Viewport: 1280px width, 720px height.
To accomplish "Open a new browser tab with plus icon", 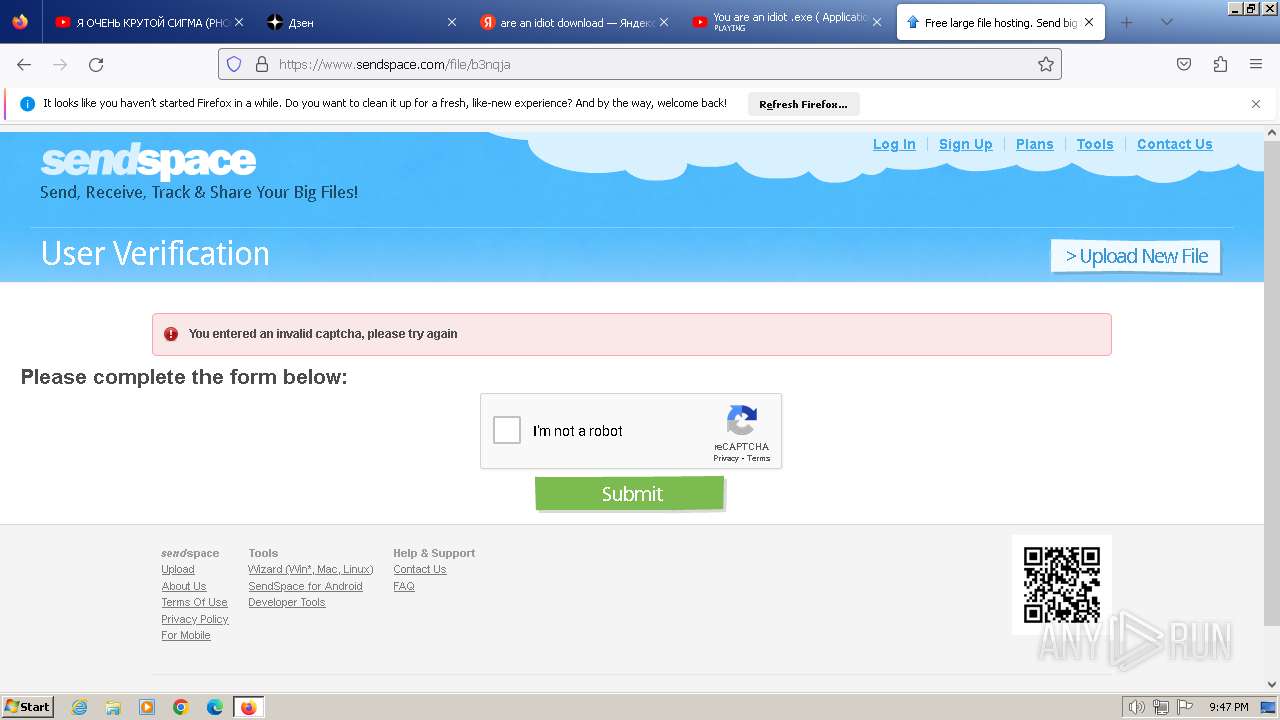I will [x=1127, y=22].
